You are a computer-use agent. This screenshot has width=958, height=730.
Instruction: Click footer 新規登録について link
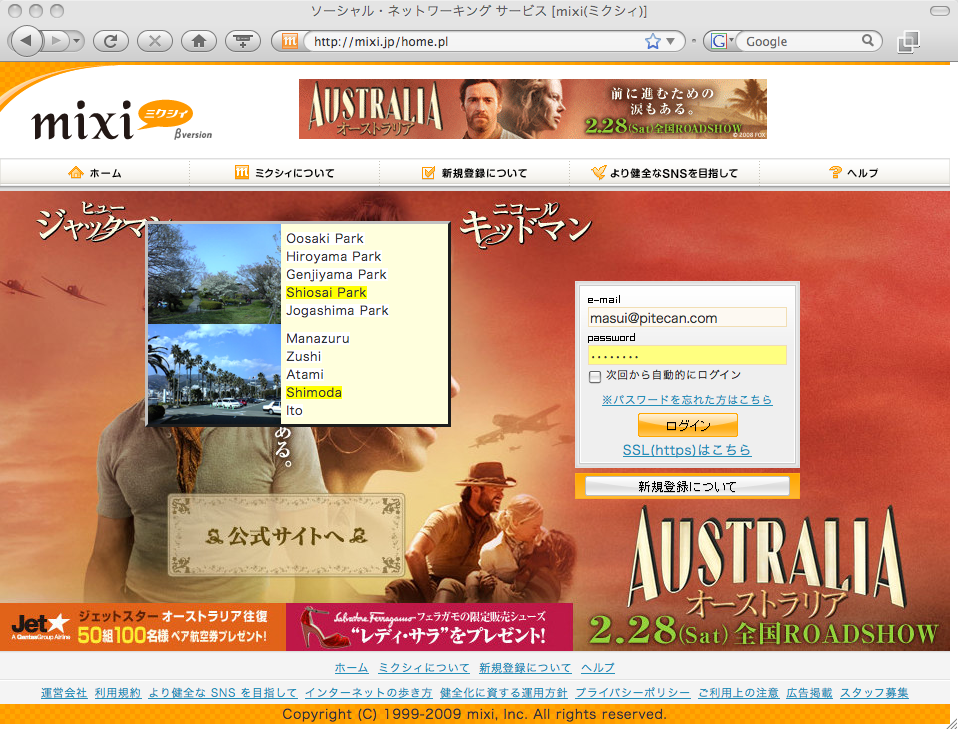pyautogui.click(x=525, y=668)
